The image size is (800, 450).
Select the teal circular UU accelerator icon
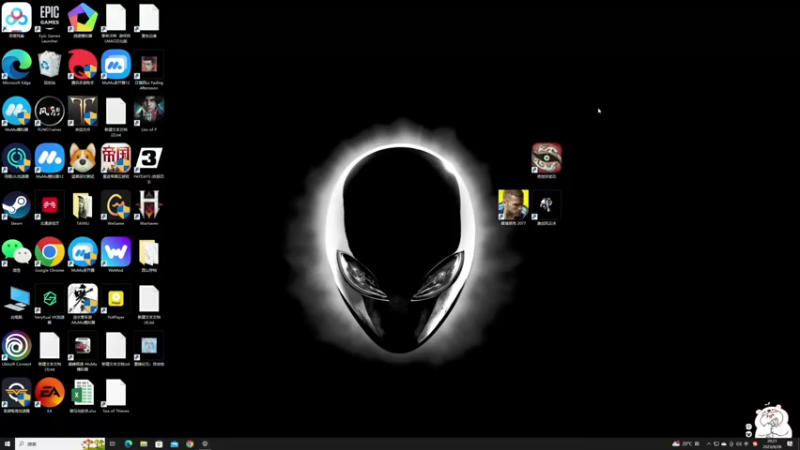click(16, 161)
